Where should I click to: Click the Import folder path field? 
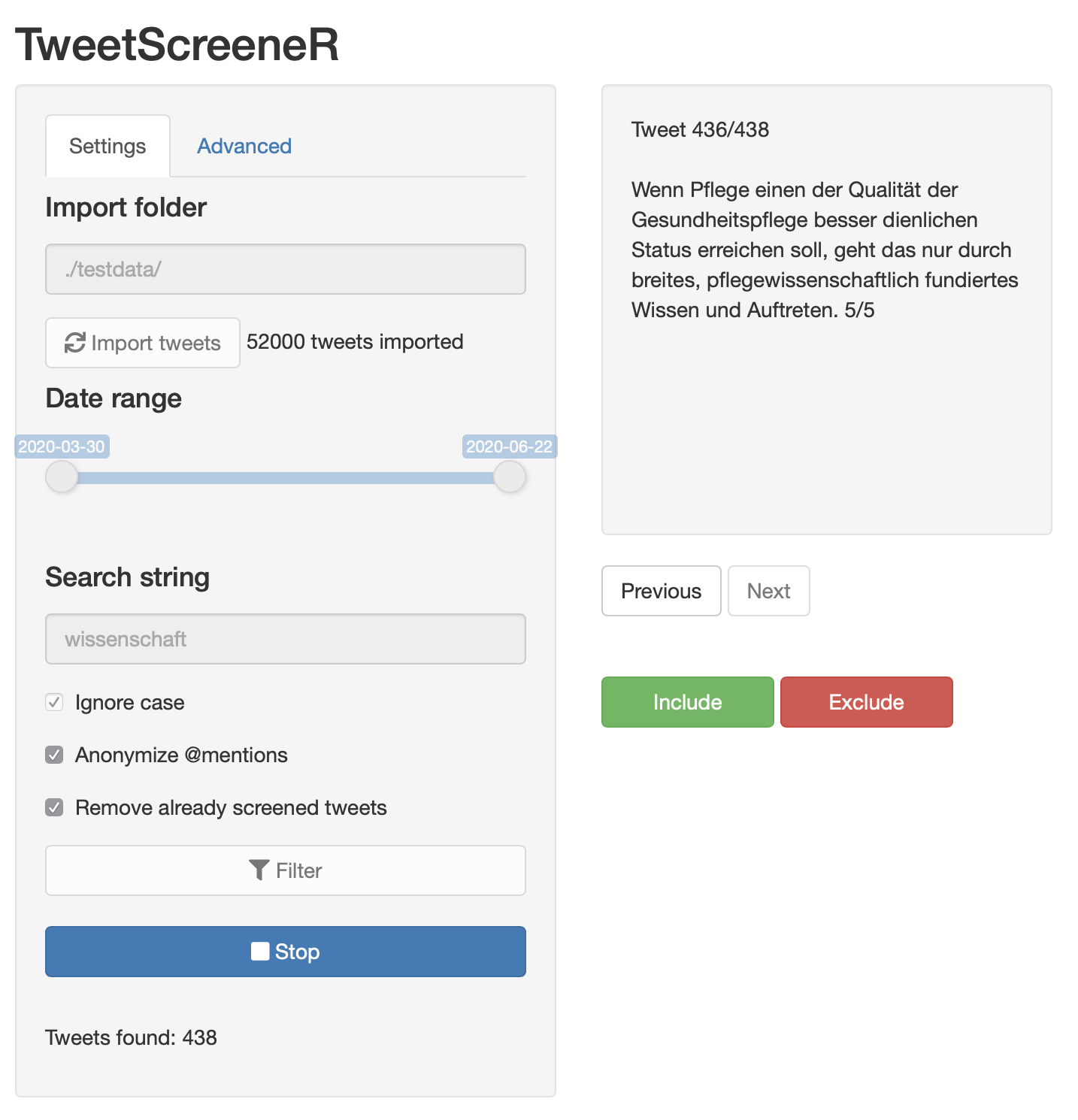286,269
